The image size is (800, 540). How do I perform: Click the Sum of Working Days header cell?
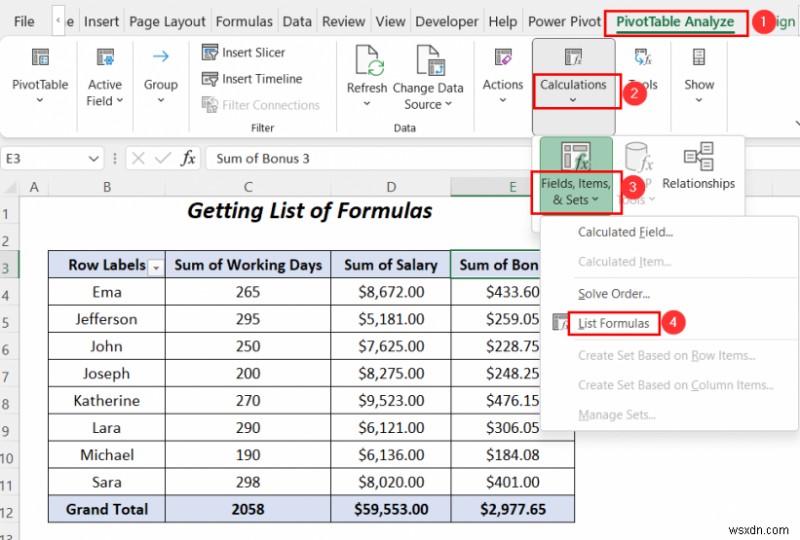(248, 264)
